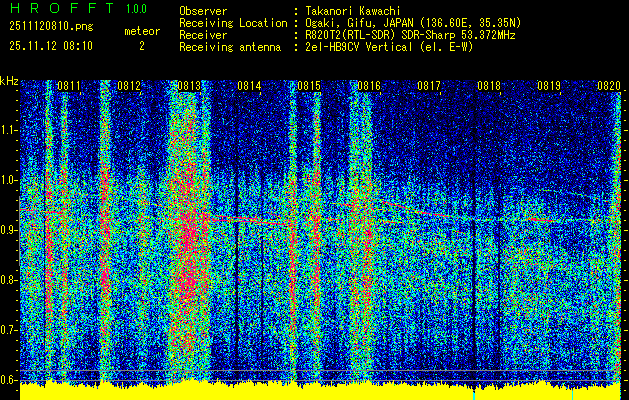Click the 0818 time marker
This screenshot has width=629, height=400.
pos(489,86)
